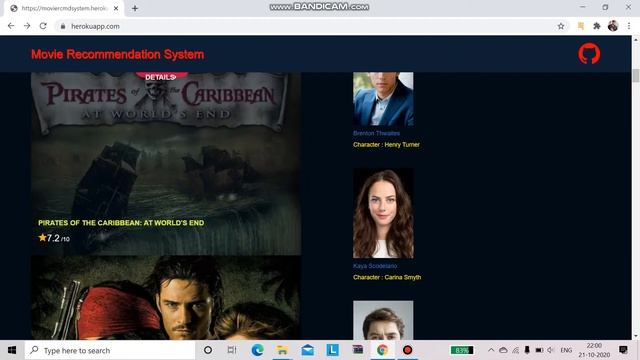This screenshot has height=360, width=640.
Task: Switch to Chrome in taskbar
Action: (382, 350)
